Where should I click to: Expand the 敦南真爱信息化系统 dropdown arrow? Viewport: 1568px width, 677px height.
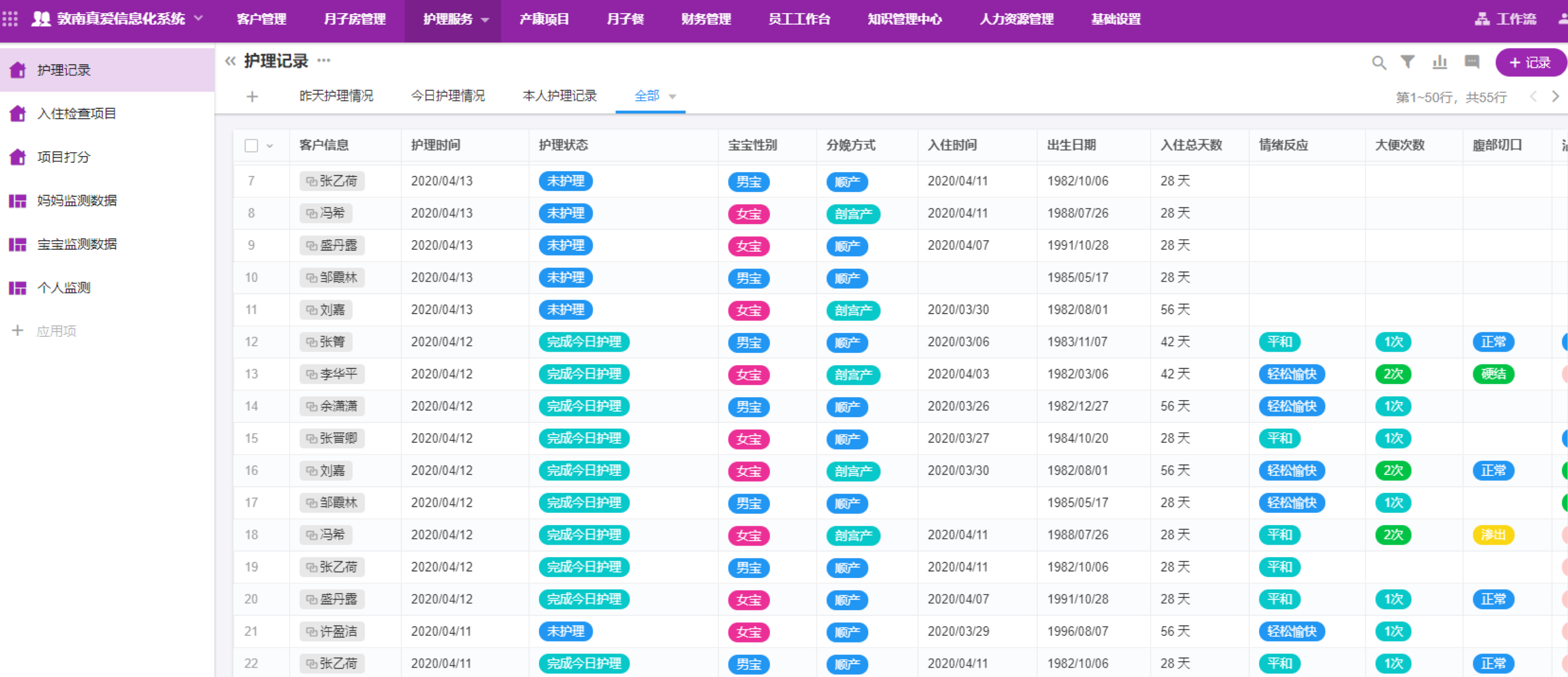click(198, 18)
